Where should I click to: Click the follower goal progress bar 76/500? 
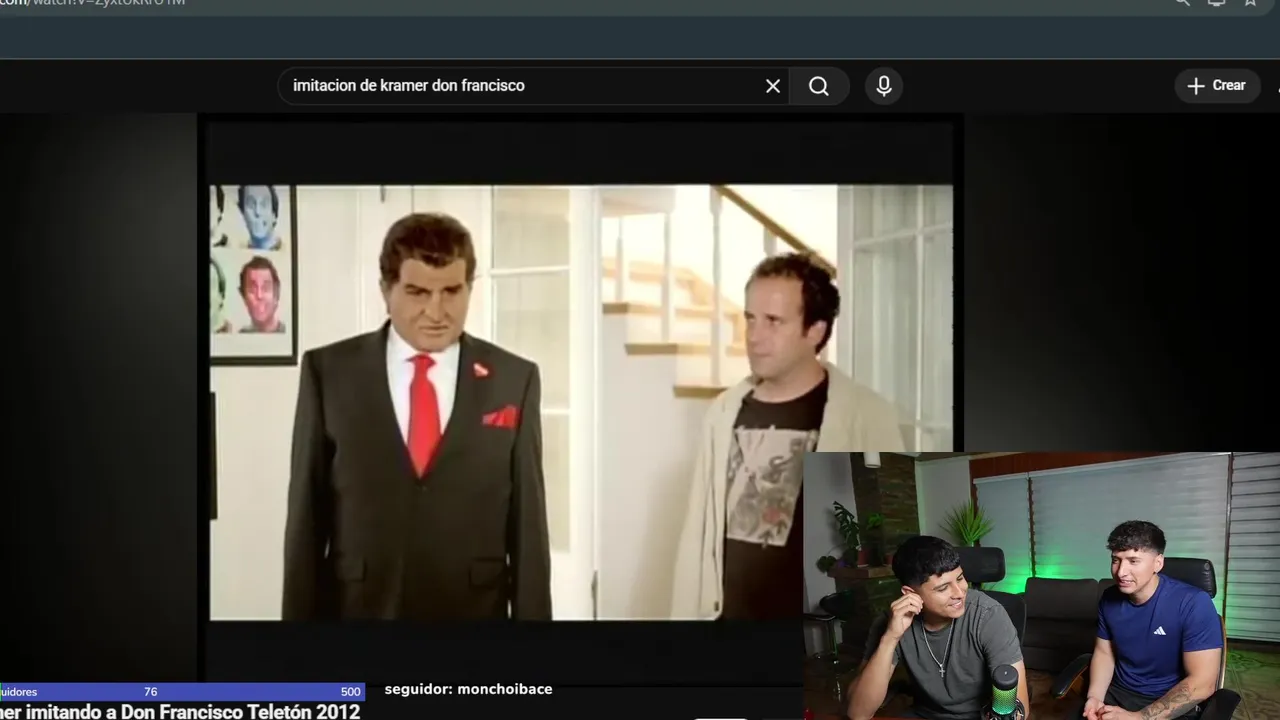pyautogui.click(x=182, y=692)
